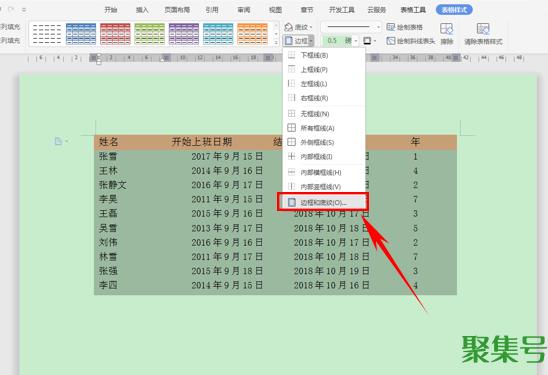Click the date cell 2018年10月19日

[x=331, y=271]
